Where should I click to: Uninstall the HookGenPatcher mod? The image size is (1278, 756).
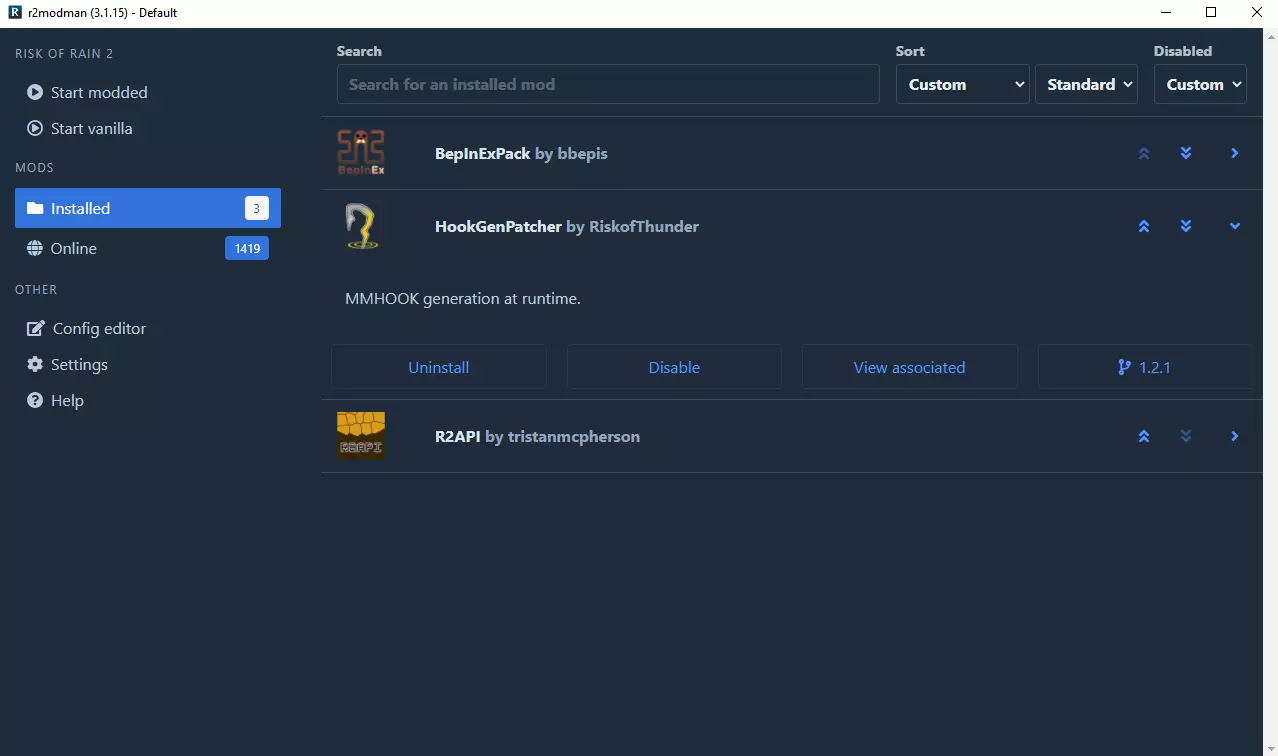point(439,367)
